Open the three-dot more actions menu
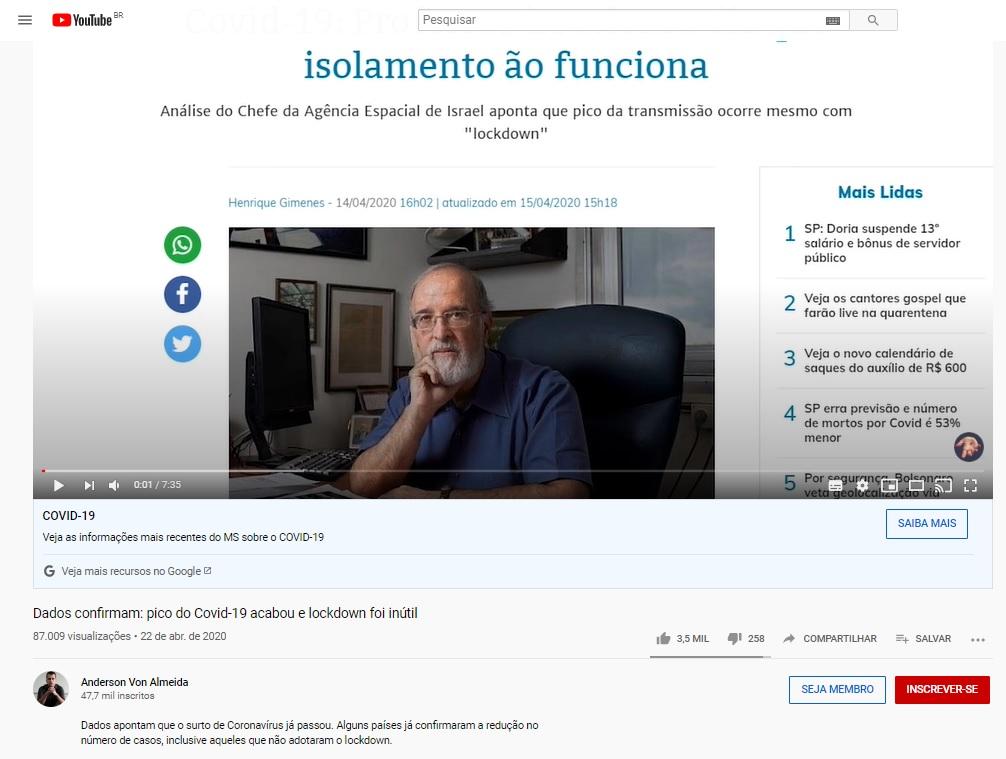1006x759 pixels. click(x=978, y=640)
